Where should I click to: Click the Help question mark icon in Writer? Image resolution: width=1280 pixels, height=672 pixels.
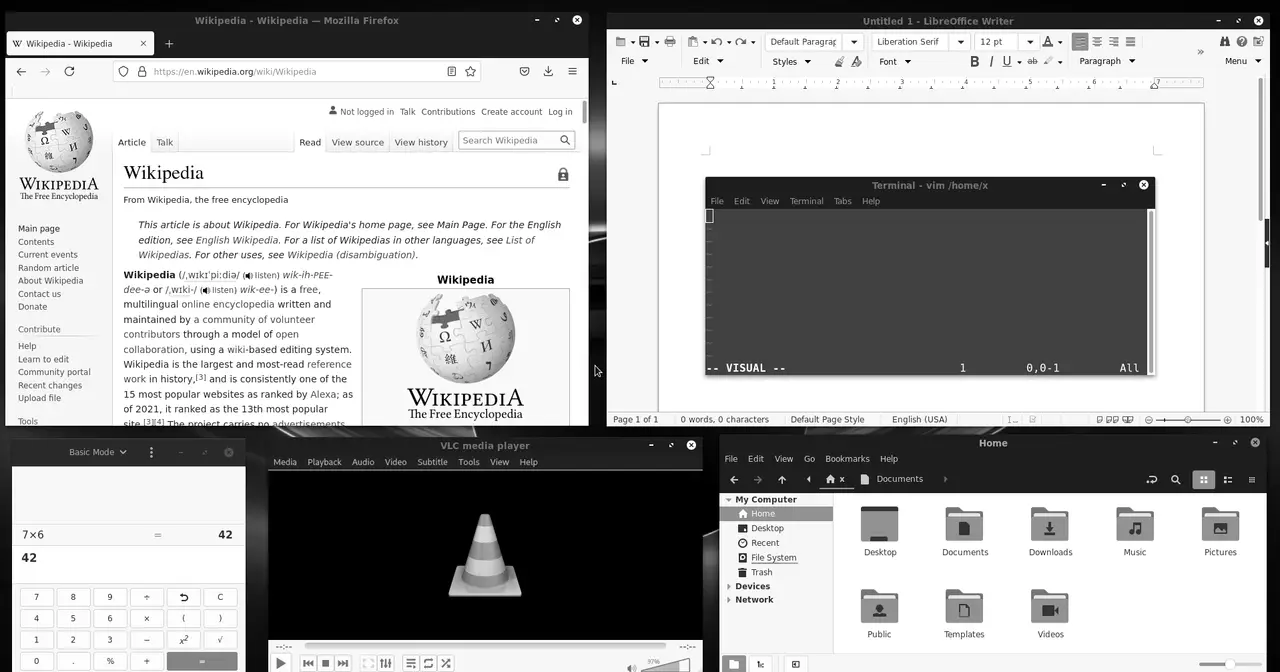(x=1242, y=42)
